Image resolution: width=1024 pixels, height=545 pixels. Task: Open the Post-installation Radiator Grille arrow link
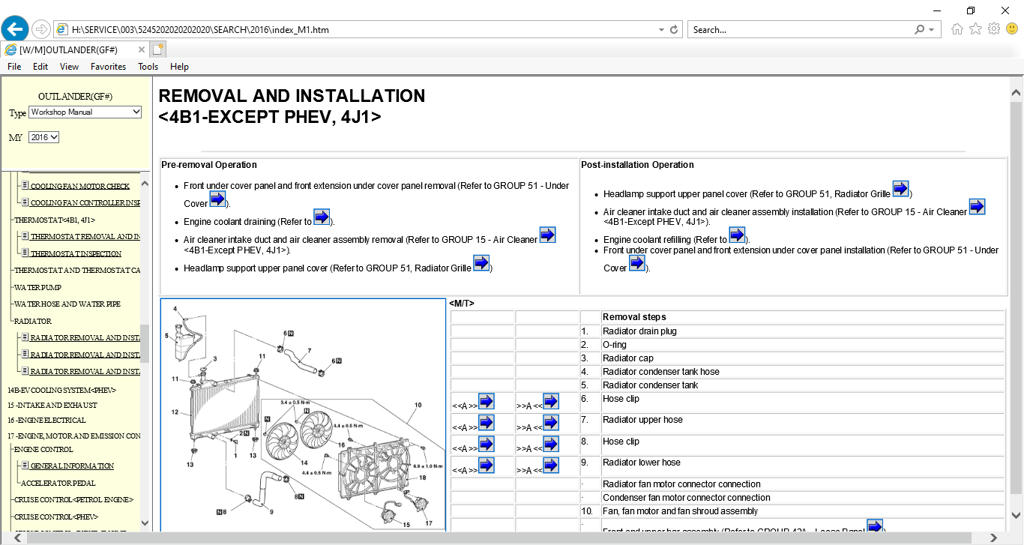click(901, 189)
